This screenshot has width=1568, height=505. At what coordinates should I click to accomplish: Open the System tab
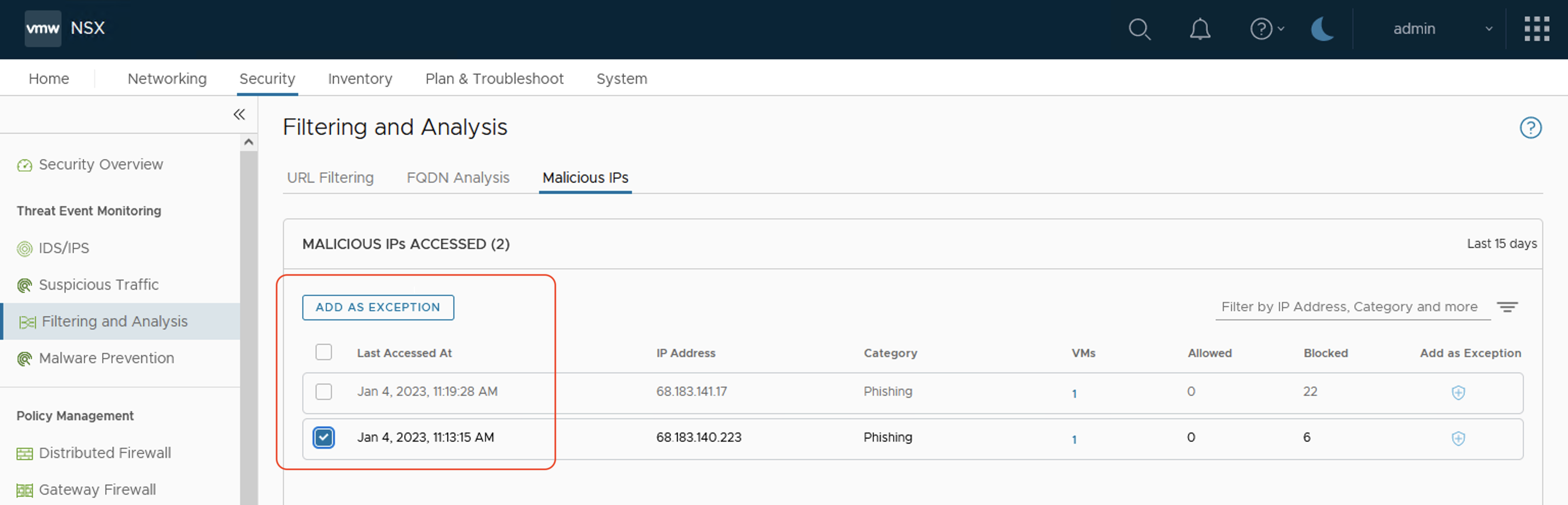pos(622,79)
